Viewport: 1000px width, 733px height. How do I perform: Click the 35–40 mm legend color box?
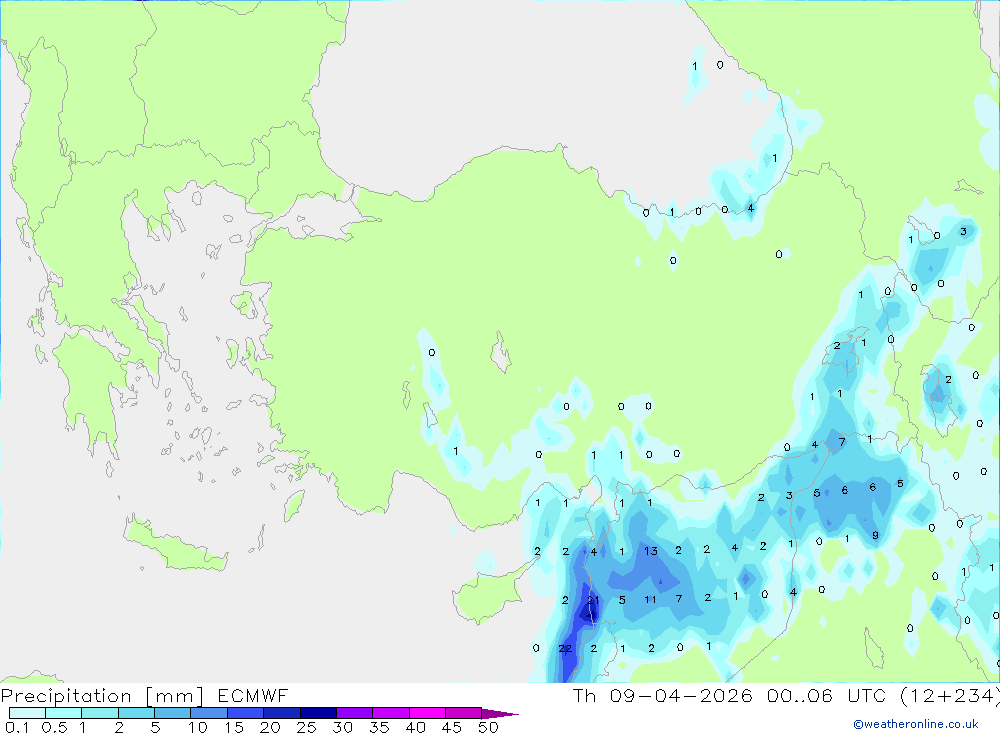coord(391,713)
